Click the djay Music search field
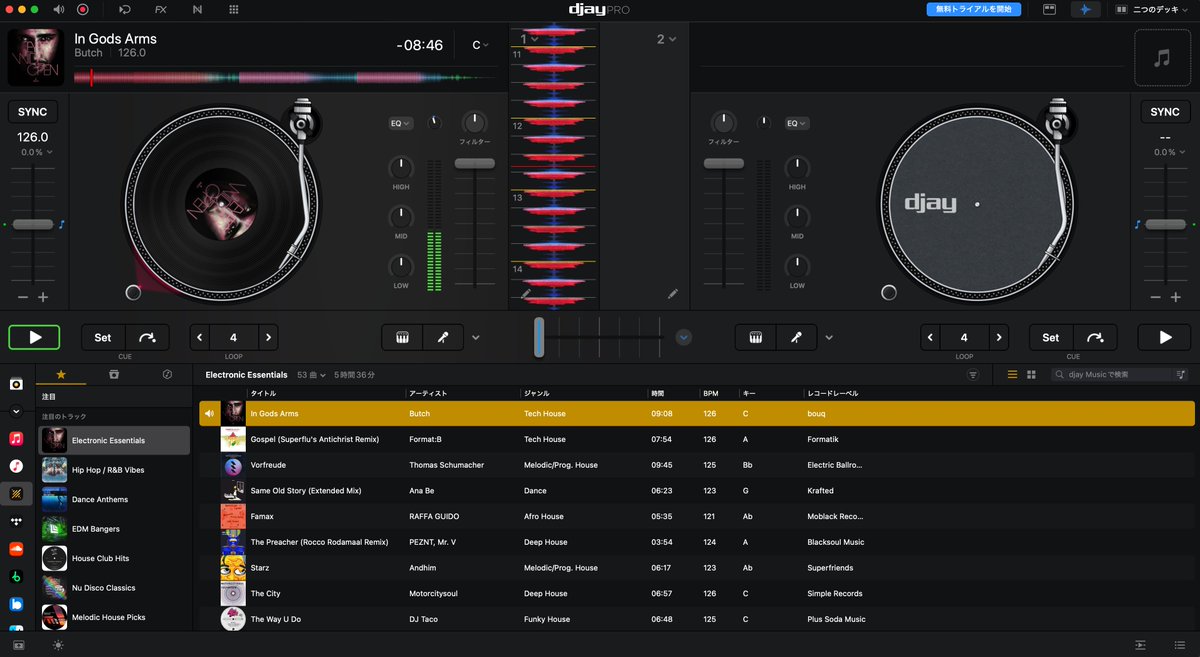This screenshot has height=657, width=1200. [1112, 374]
